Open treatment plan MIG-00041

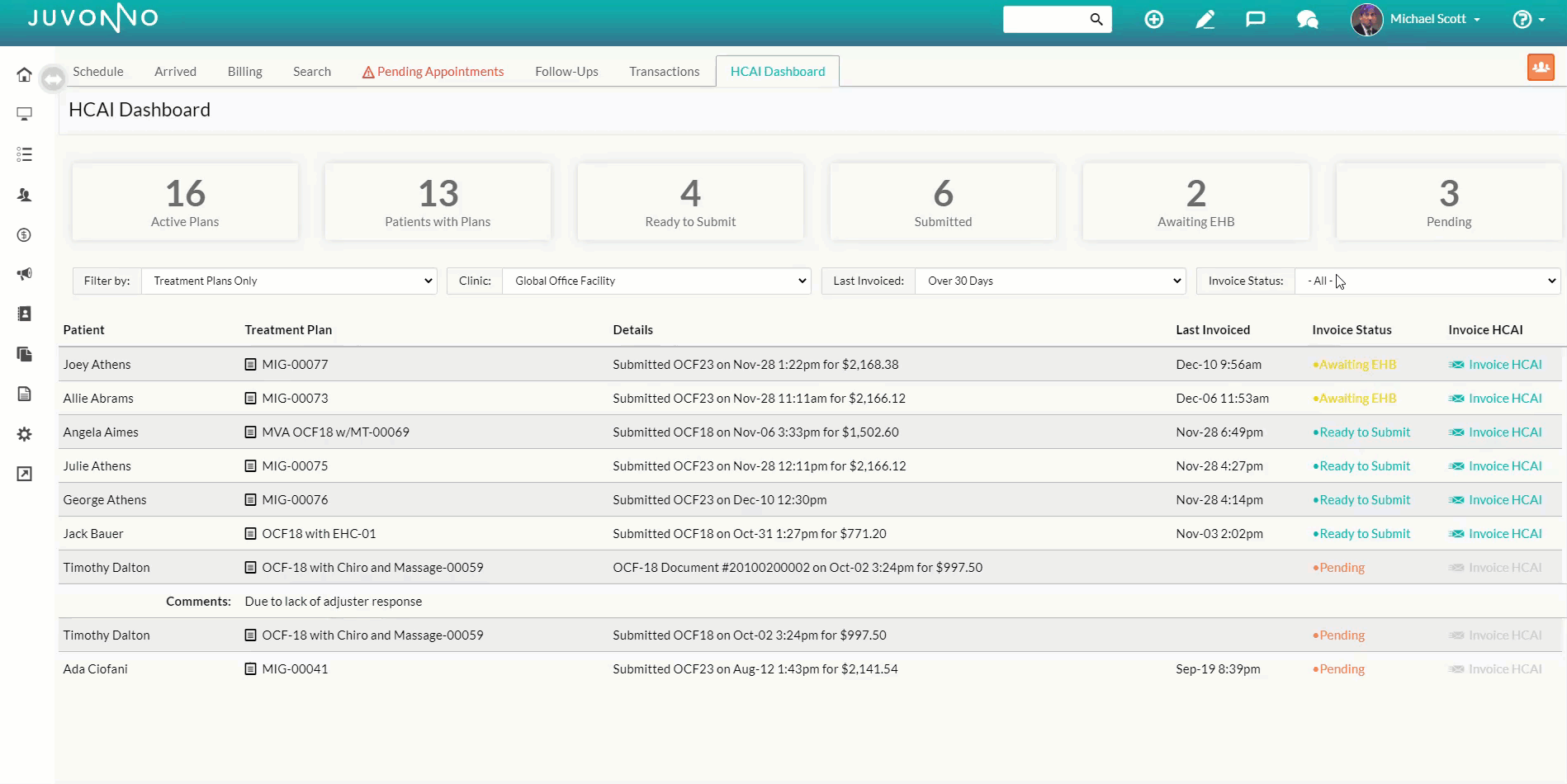[x=286, y=668]
